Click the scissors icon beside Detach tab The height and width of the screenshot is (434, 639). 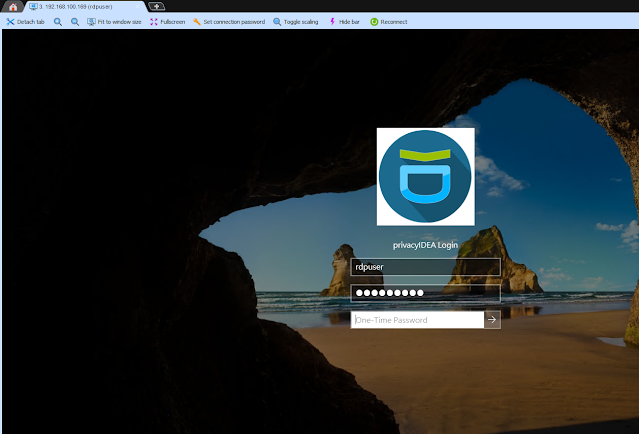(x=11, y=22)
